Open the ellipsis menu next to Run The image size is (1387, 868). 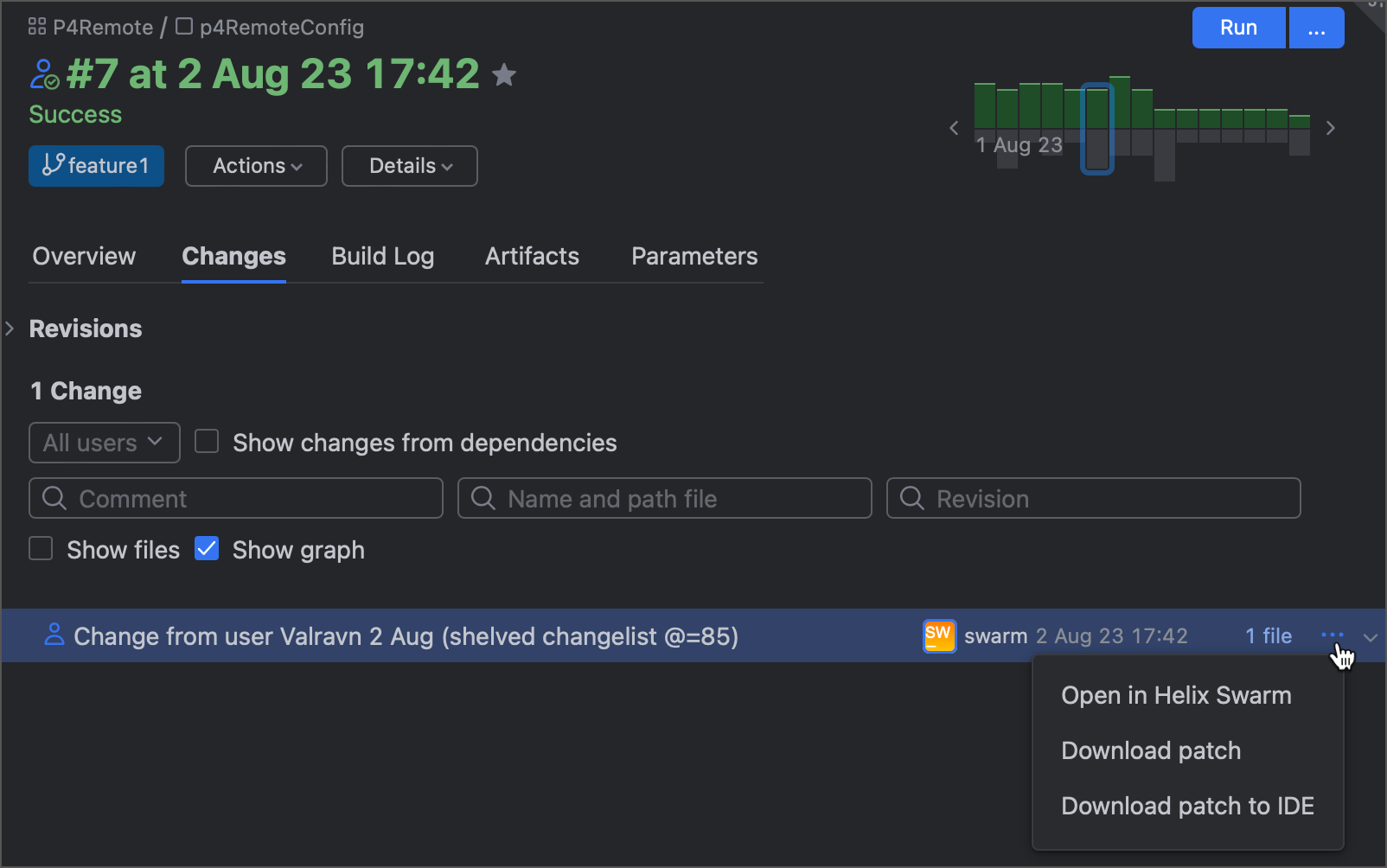click(1316, 27)
